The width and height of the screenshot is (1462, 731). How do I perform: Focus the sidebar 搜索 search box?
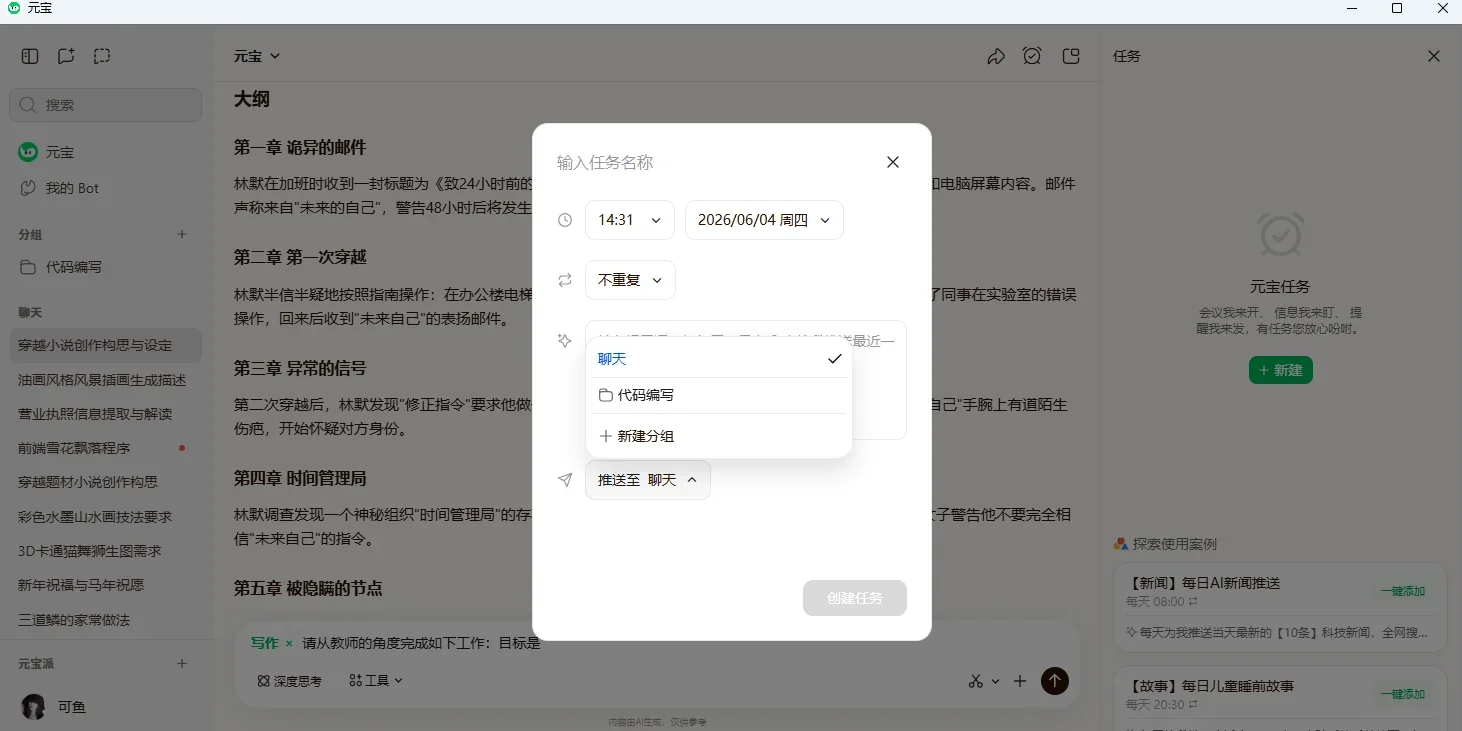pos(105,104)
